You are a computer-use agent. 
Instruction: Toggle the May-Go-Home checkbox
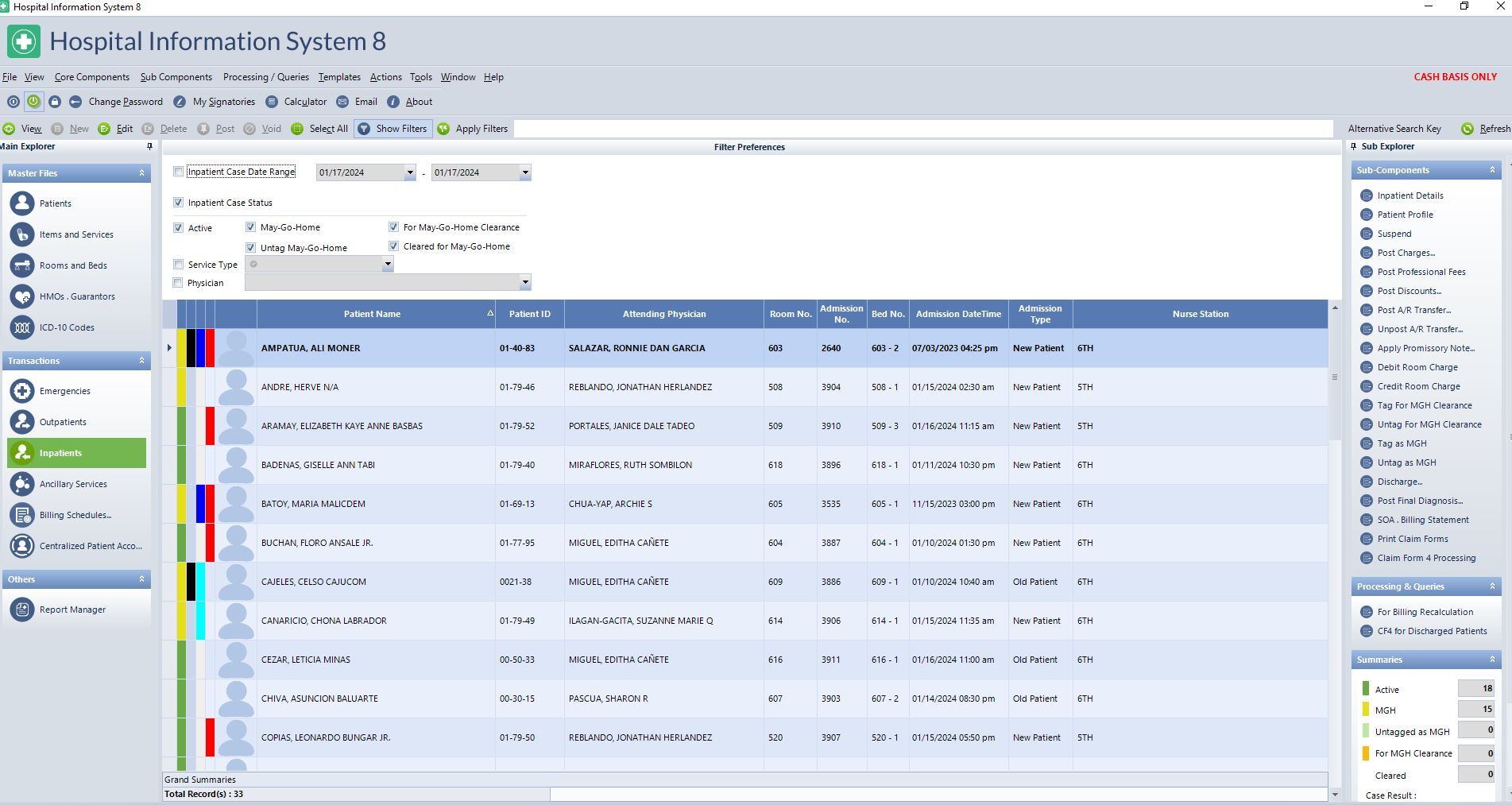[x=251, y=227]
